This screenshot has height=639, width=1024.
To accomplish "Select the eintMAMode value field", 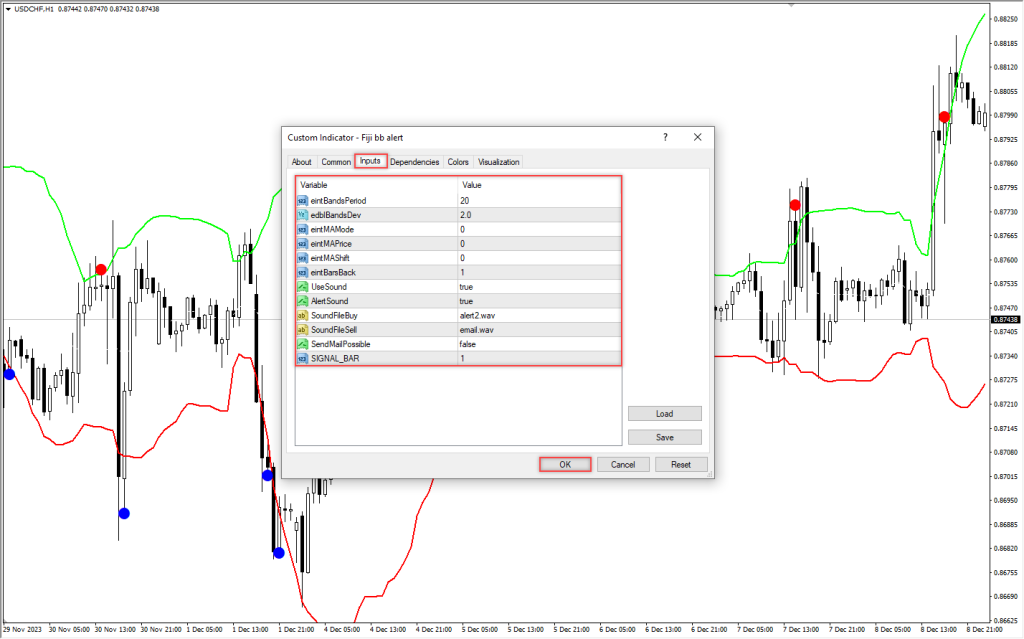I will [539, 229].
